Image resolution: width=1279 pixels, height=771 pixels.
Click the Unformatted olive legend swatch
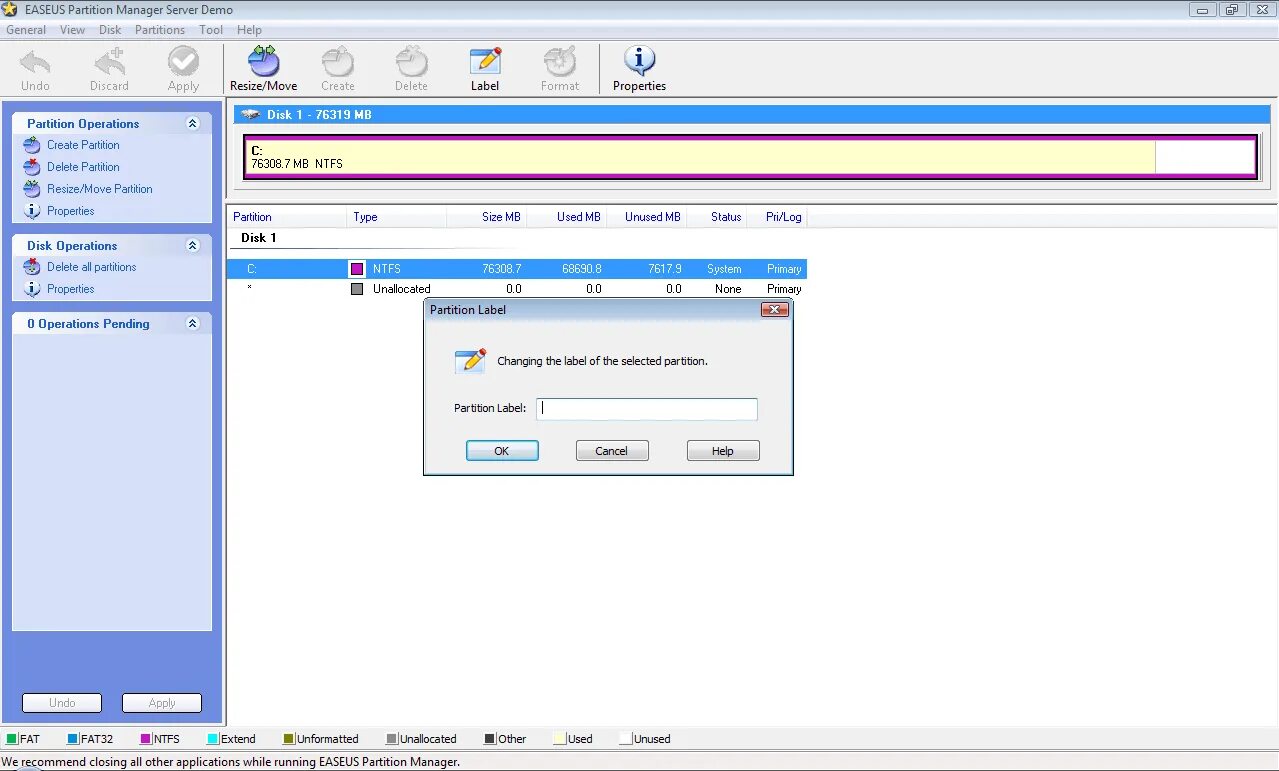pos(289,739)
